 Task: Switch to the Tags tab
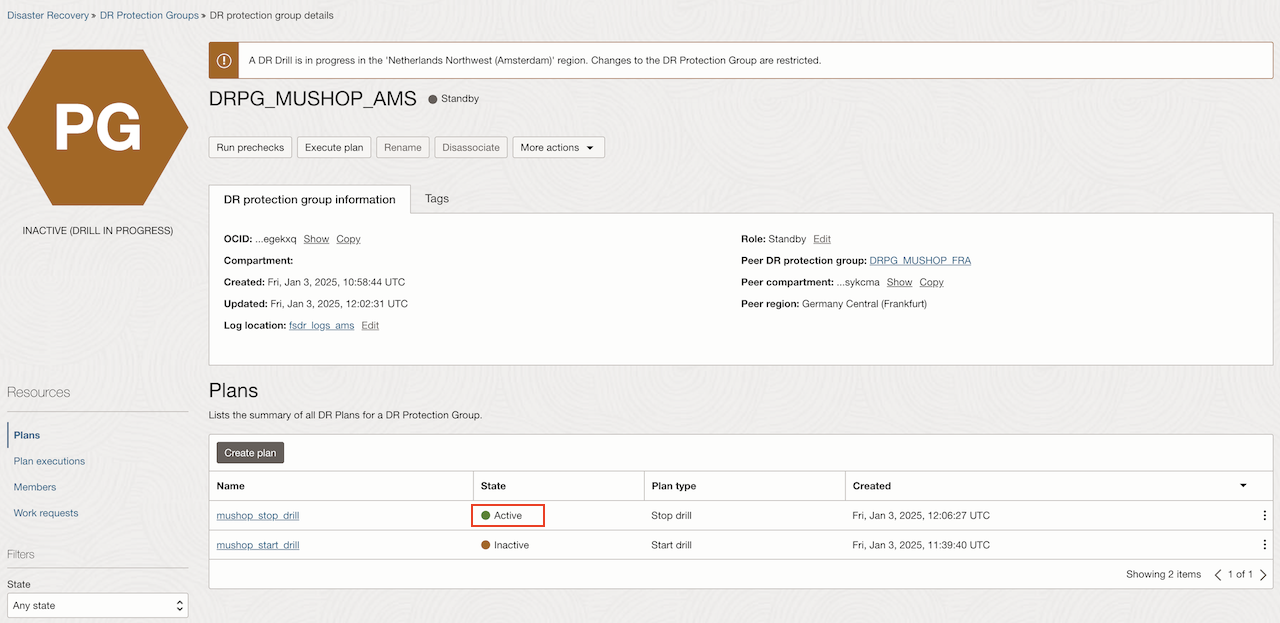(x=437, y=199)
